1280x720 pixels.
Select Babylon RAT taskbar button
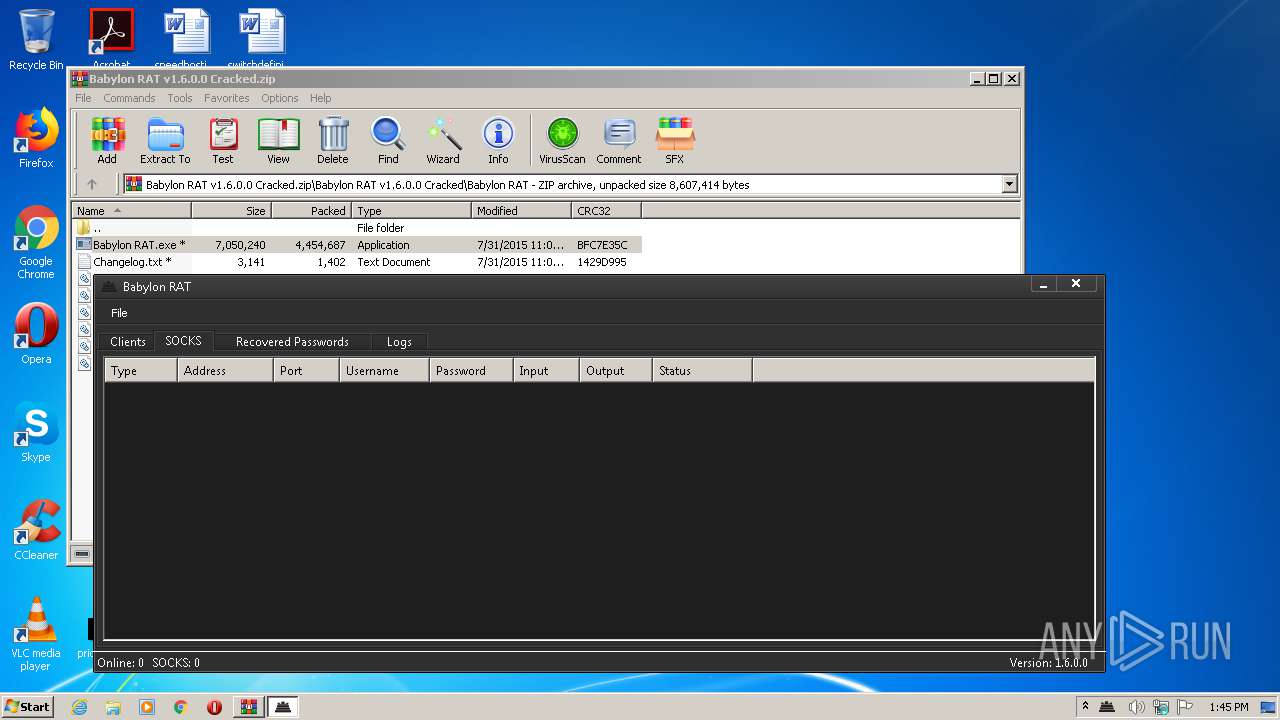[x=283, y=707]
